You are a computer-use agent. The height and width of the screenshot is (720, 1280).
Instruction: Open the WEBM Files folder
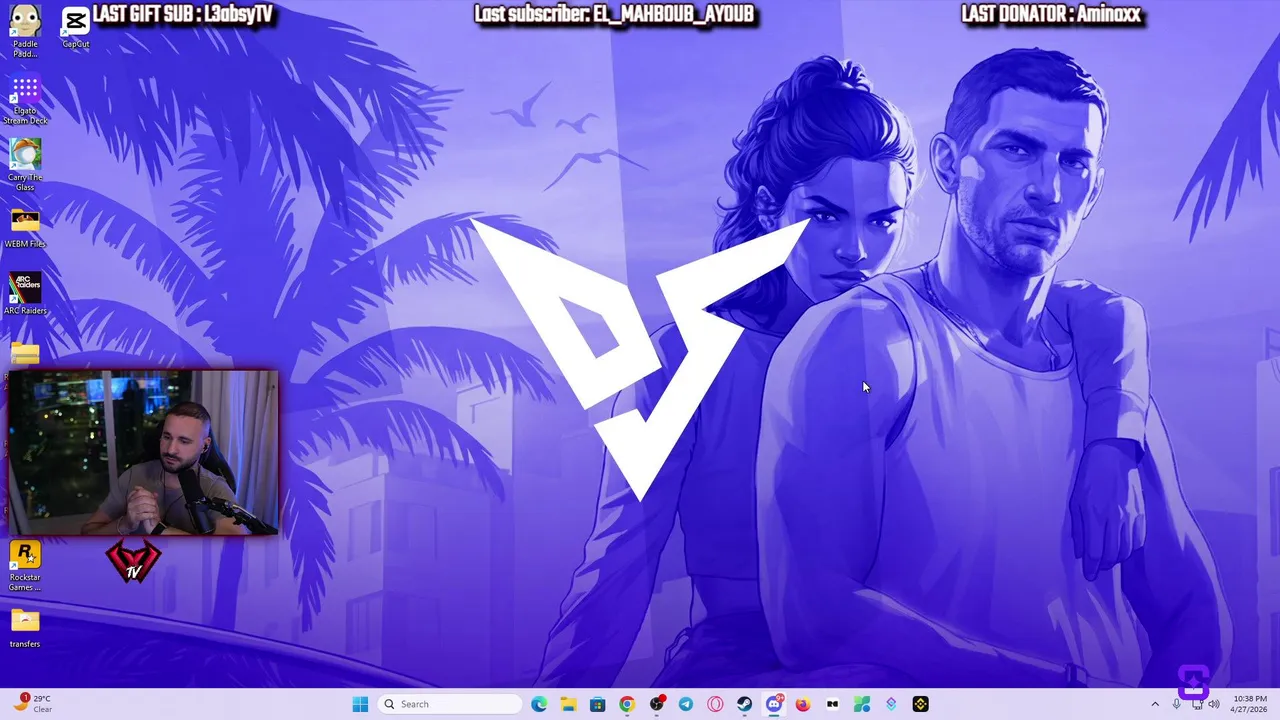coord(25,228)
